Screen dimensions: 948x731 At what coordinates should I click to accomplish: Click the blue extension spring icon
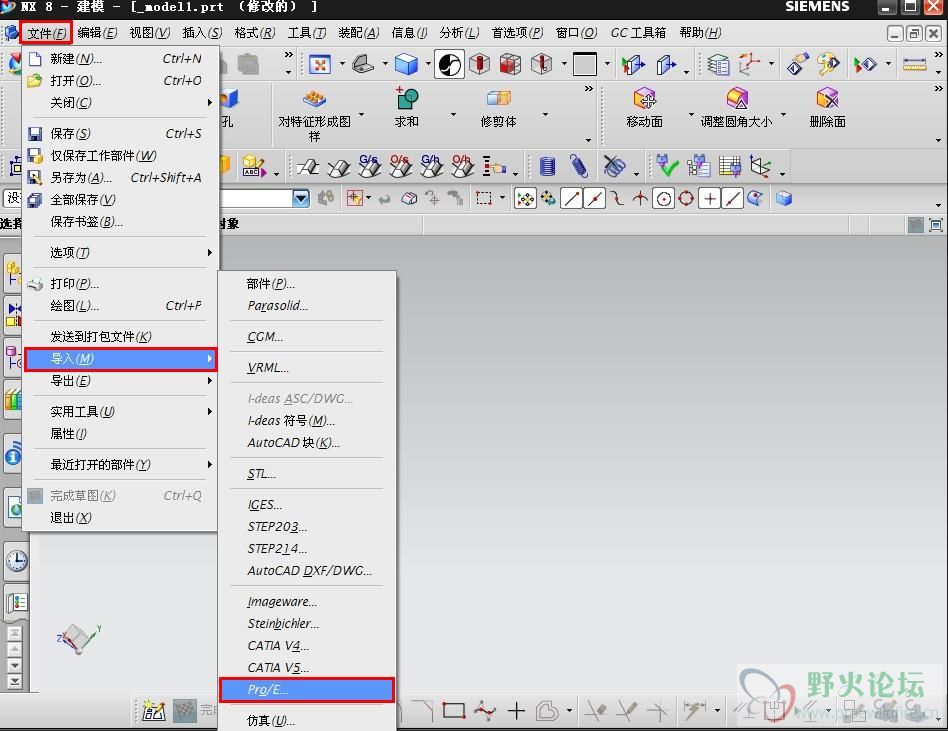click(x=579, y=166)
